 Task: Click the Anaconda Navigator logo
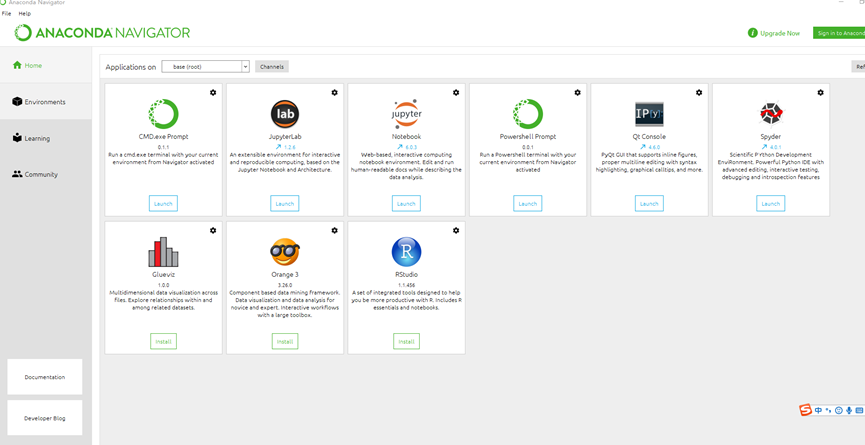pos(103,33)
